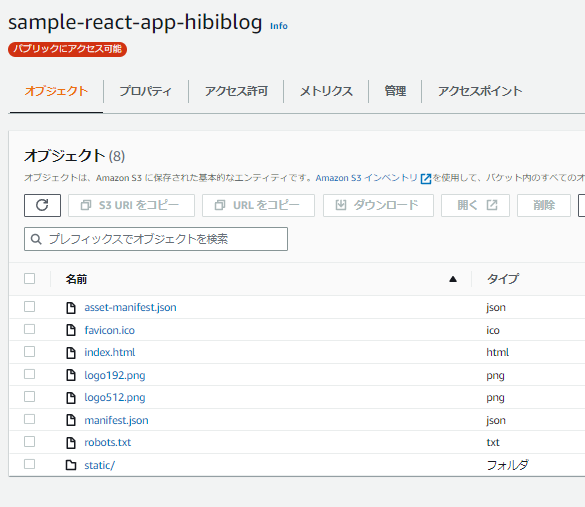Open the static/ folder link
Image resolution: width=585 pixels, height=507 pixels.
(x=100, y=465)
